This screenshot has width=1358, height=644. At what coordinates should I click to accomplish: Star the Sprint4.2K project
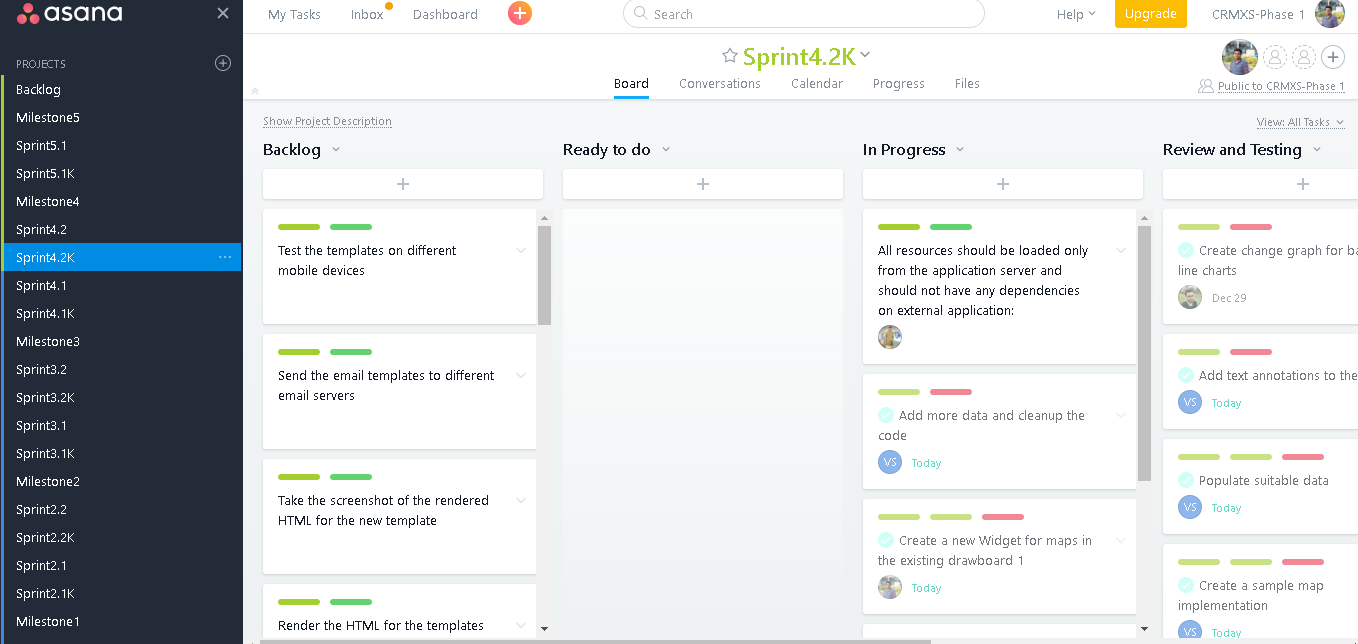click(731, 56)
